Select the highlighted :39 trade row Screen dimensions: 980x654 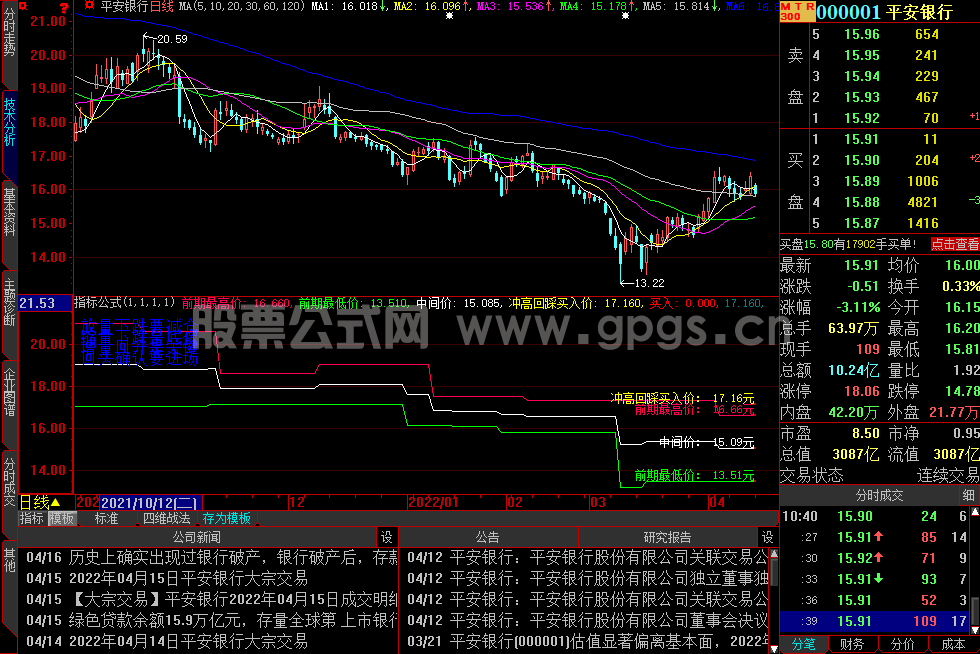click(874, 621)
